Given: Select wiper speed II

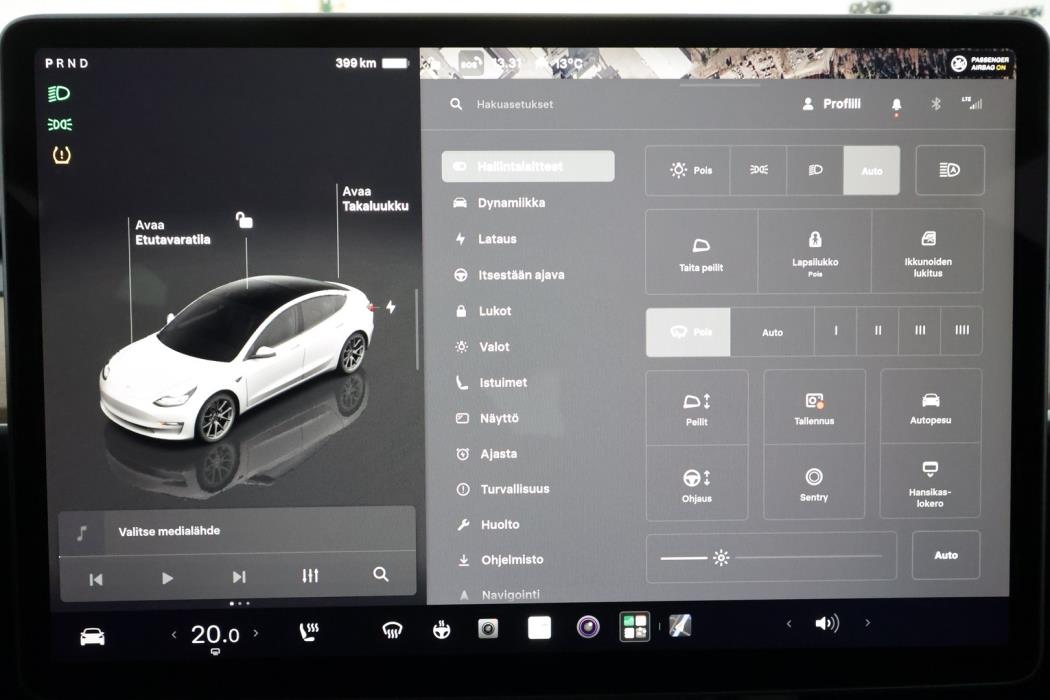Looking at the screenshot, I should 877,331.
